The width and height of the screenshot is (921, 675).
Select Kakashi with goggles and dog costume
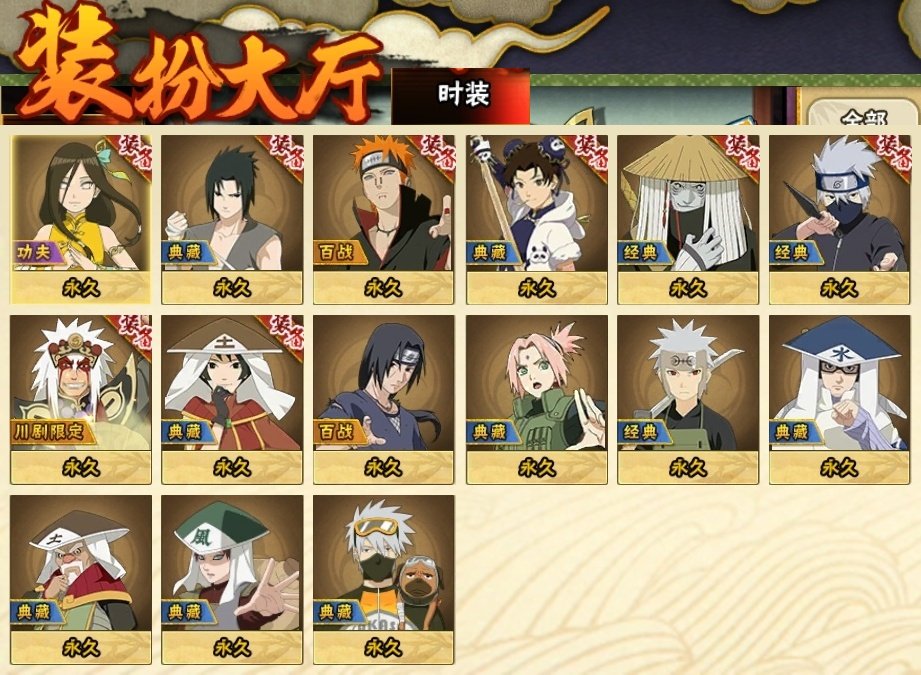point(384,580)
